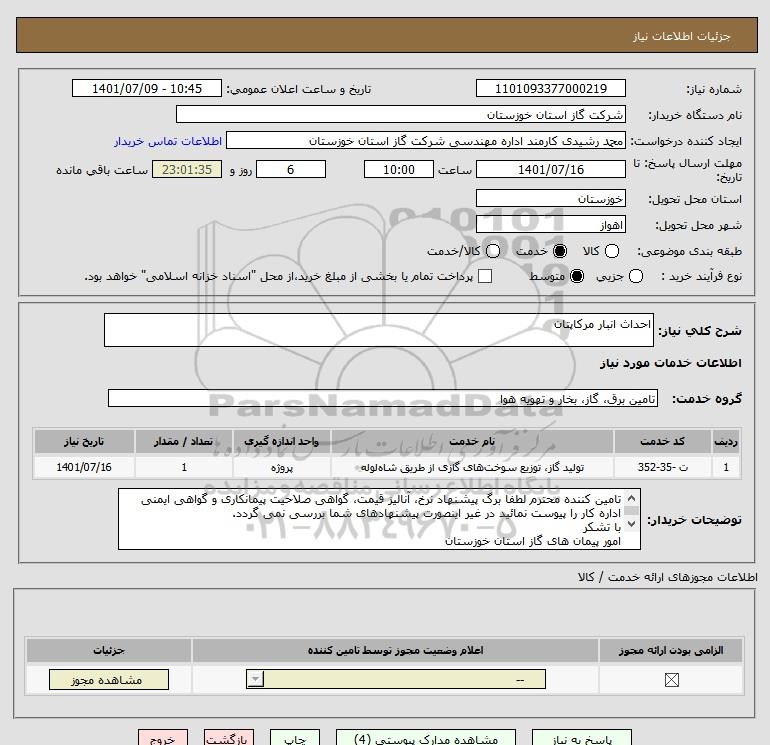770x745 pixels.
Task: Click the remaining days field showing 6
Action: (x=291, y=169)
